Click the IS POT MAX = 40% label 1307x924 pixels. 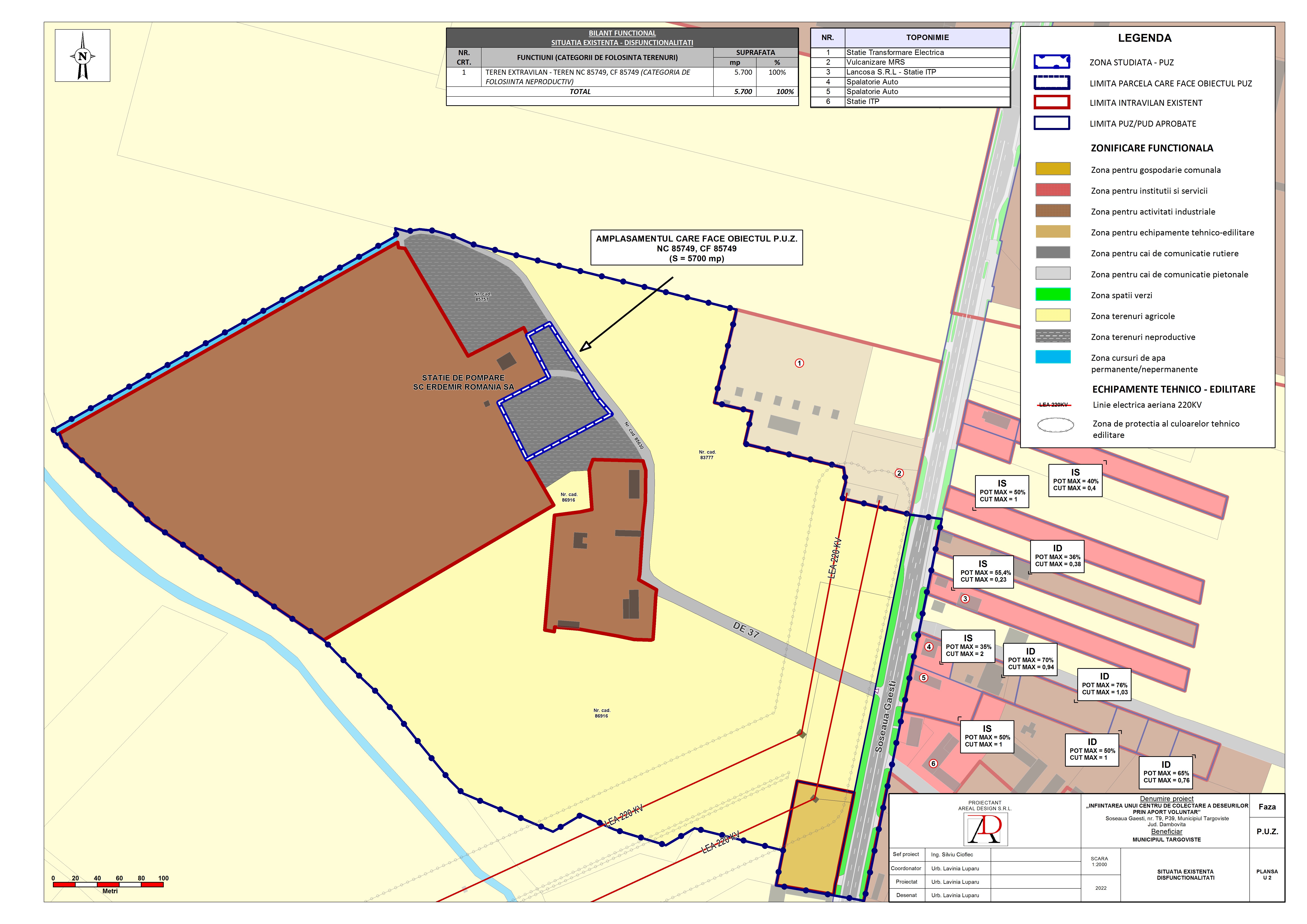1075,481
